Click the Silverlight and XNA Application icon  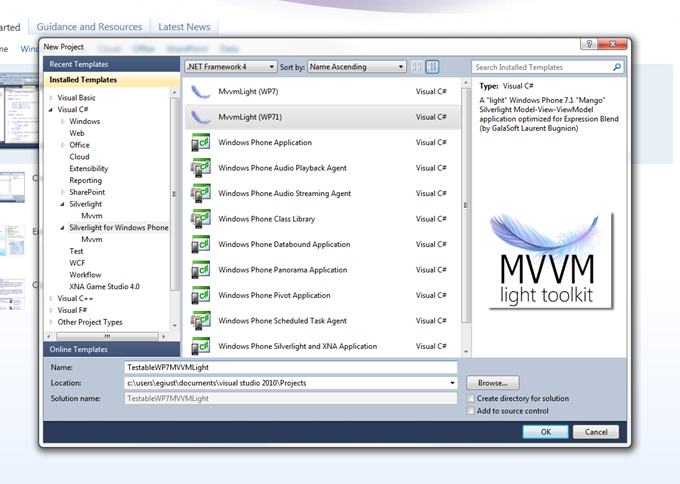(x=200, y=347)
